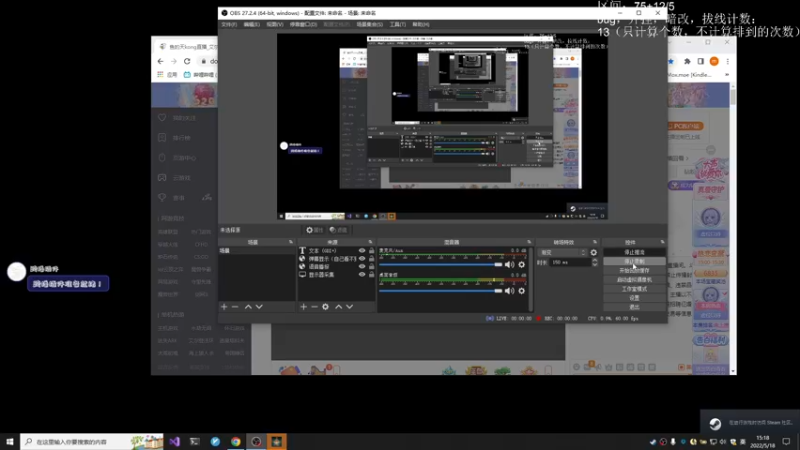This screenshot has height=450, width=800.
Task: Add a new source with plus icon
Action: (303, 307)
